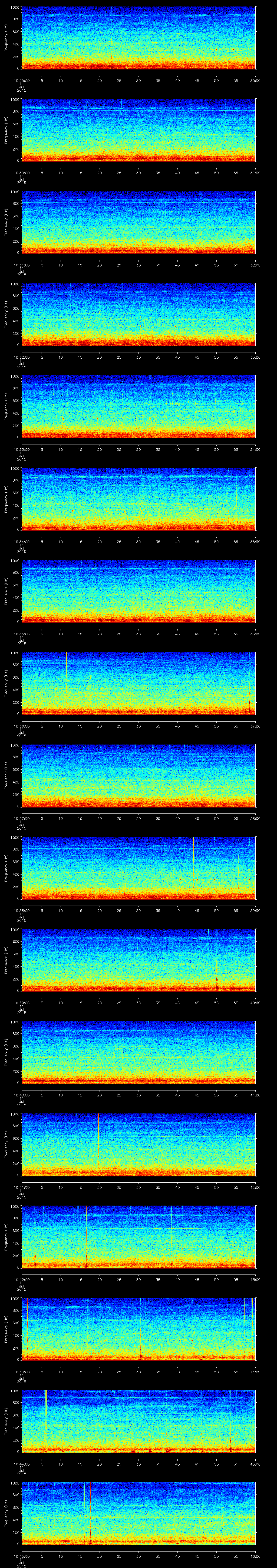The height and width of the screenshot is (1568, 277).
Task: Click the 10:33:00 start time label
Action: (x=21, y=449)
